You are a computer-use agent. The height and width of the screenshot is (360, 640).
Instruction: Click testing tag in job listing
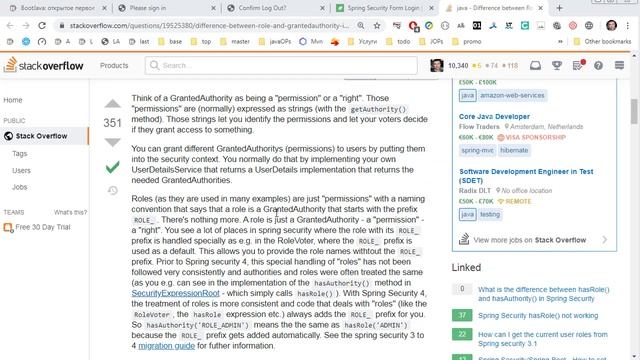point(489,214)
